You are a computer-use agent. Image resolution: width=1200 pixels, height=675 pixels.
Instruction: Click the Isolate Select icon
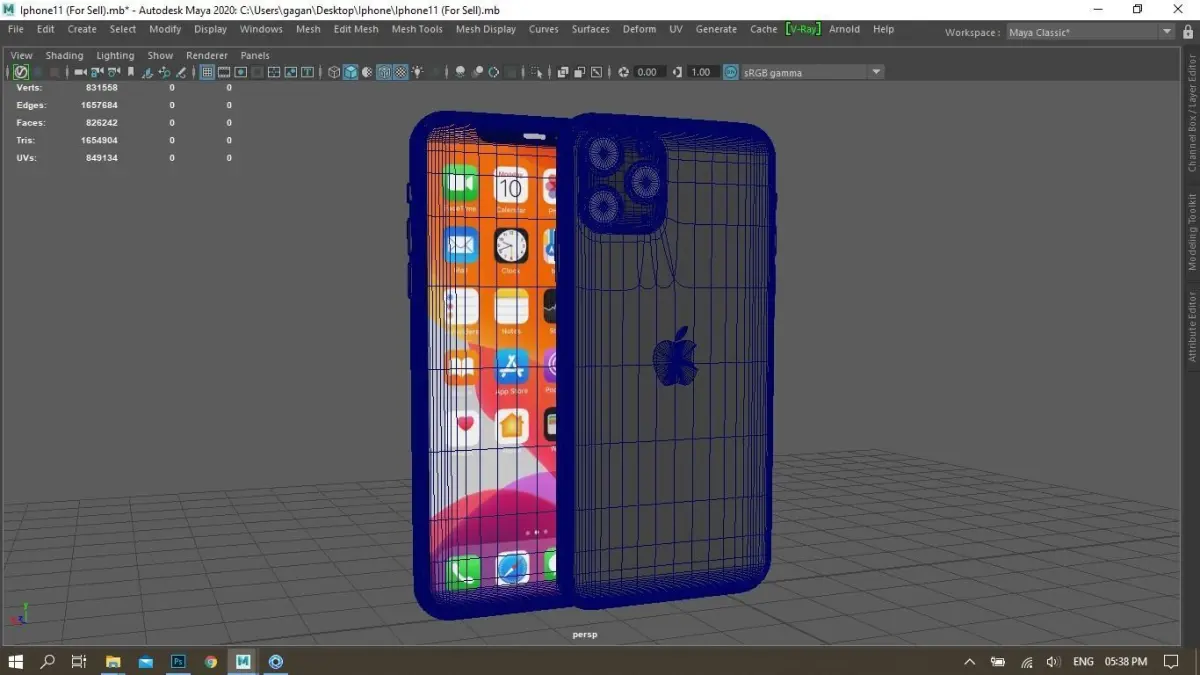pos(536,72)
